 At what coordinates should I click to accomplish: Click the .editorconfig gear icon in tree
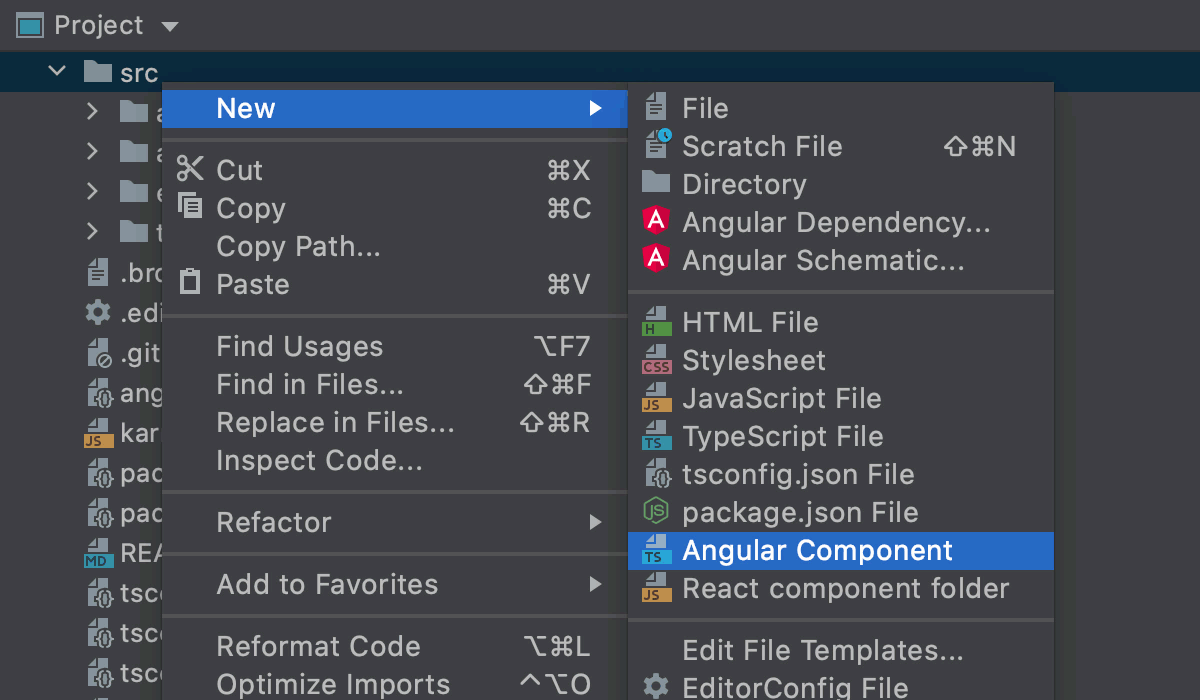(x=97, y=313)
